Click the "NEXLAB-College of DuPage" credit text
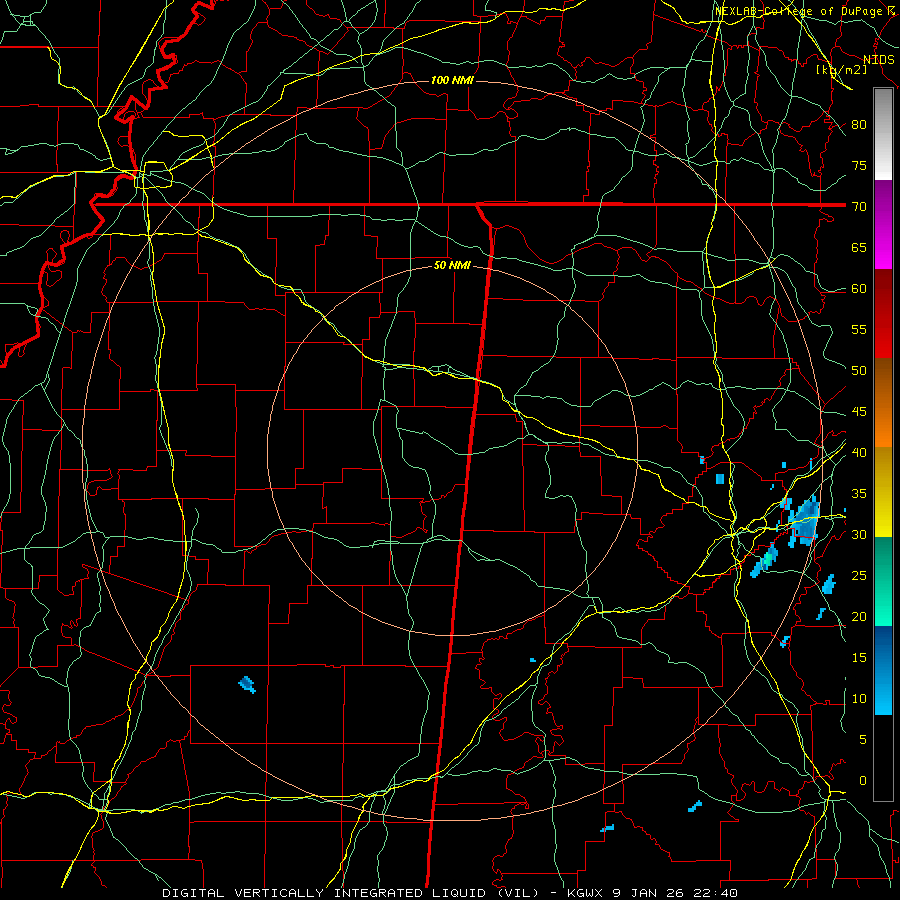This screenshot has width=900, height=900. [x=800, y=11]
